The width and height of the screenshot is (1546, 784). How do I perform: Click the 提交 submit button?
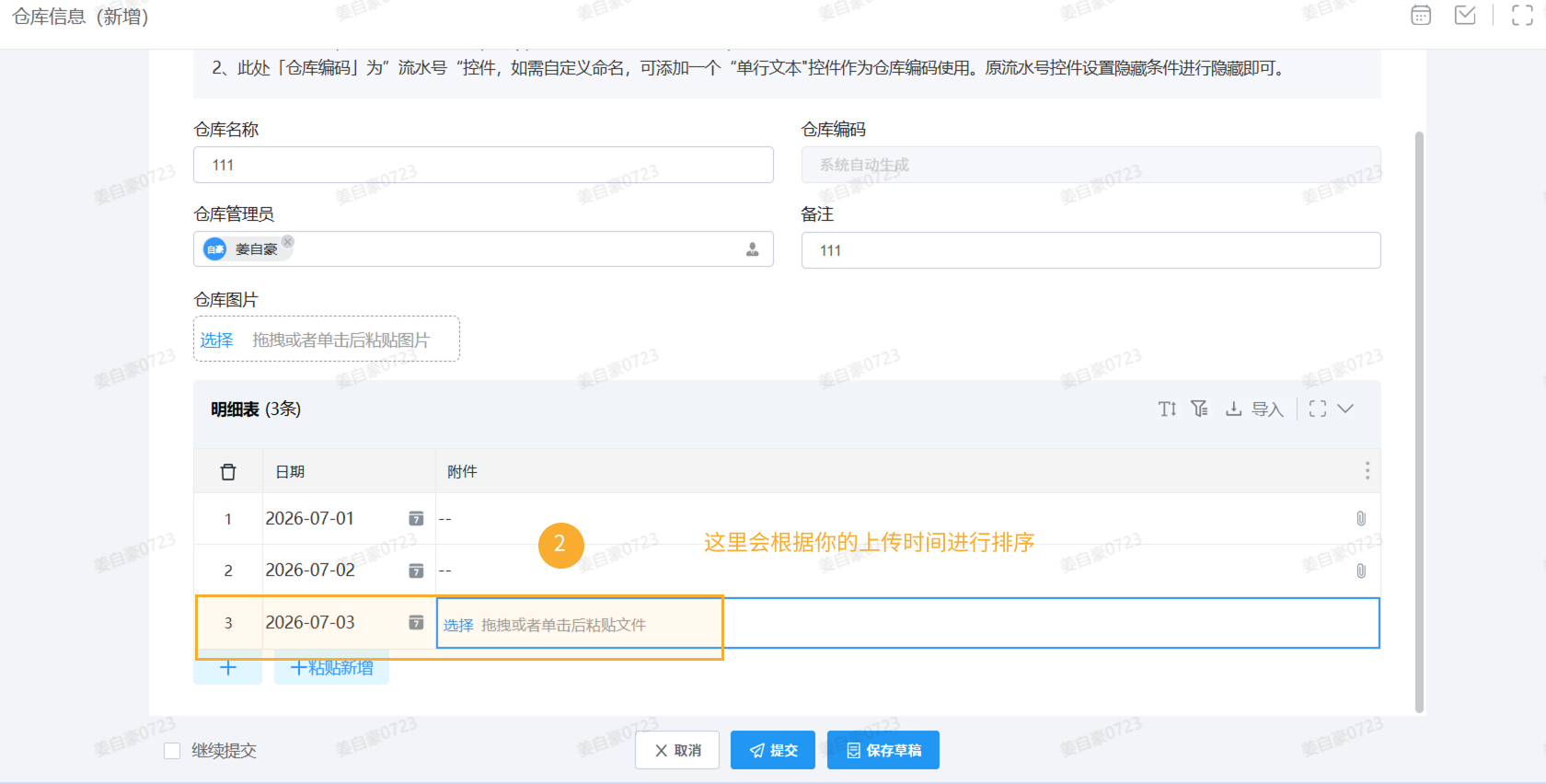click(x=773, y=750)
